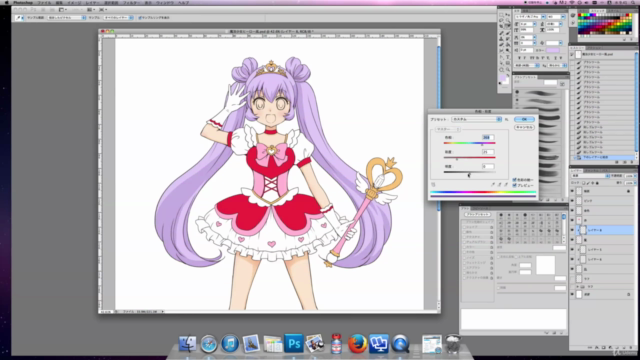Click the lock-all padlock icon in Layers panel
This screenshot has width=640, height=360.
click(x=597, y=183)
